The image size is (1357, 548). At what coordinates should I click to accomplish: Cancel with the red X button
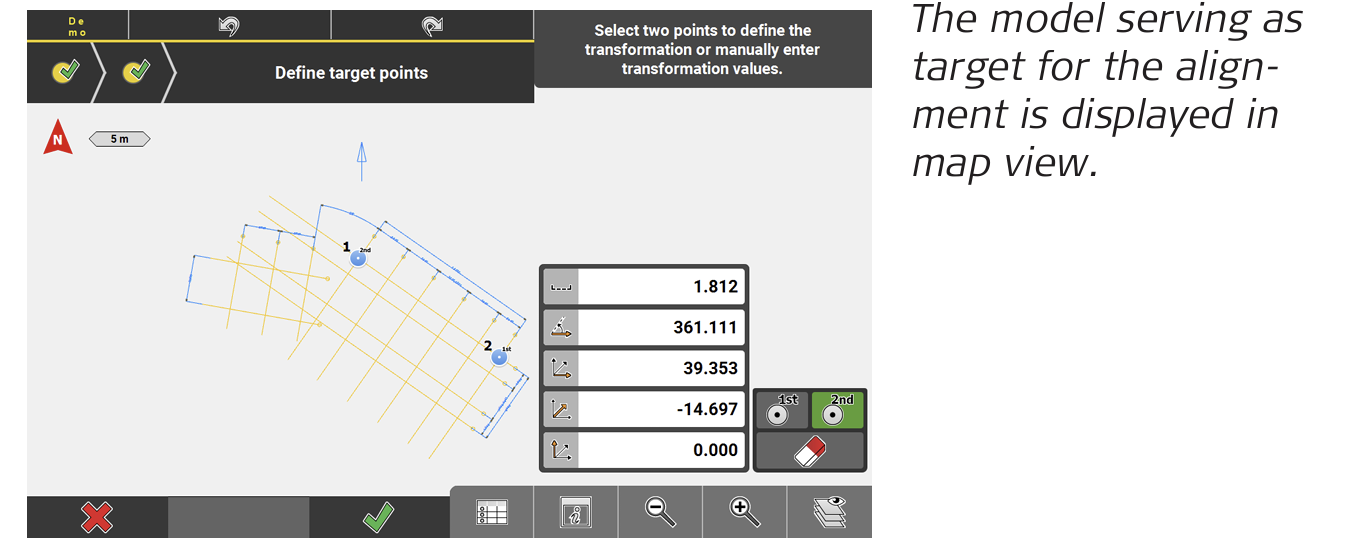click(x=97, y=517)
